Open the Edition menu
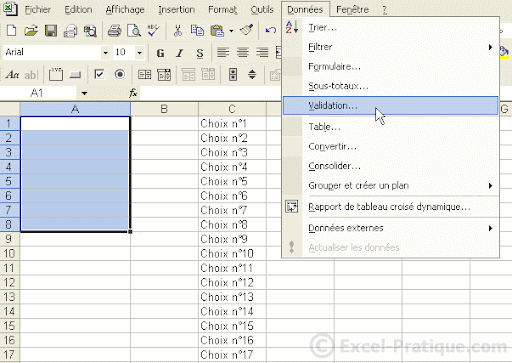 click(x=78, y=10)
